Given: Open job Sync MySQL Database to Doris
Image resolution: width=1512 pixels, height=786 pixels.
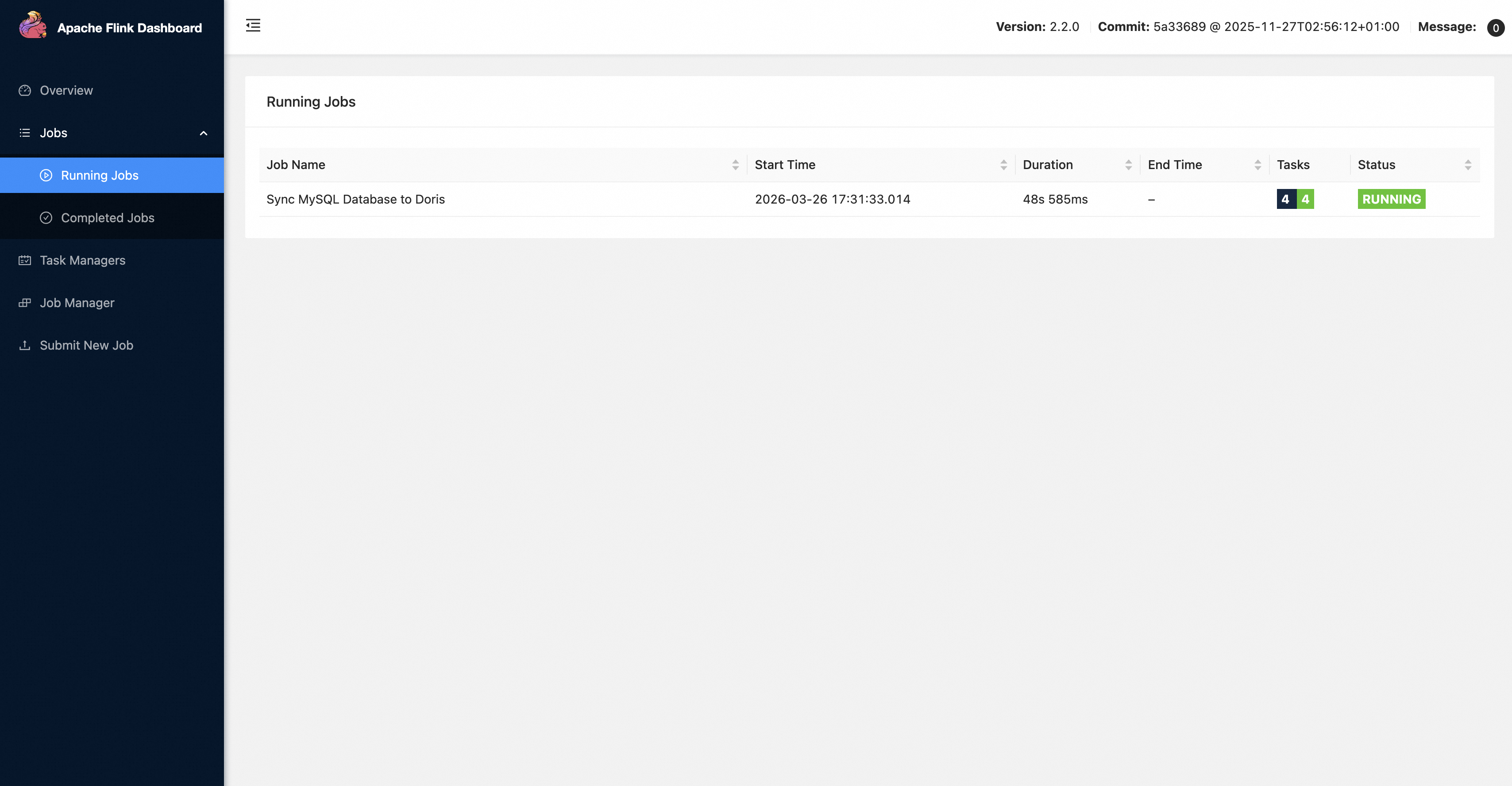Looking at the screenshot, I should point(355,199).
